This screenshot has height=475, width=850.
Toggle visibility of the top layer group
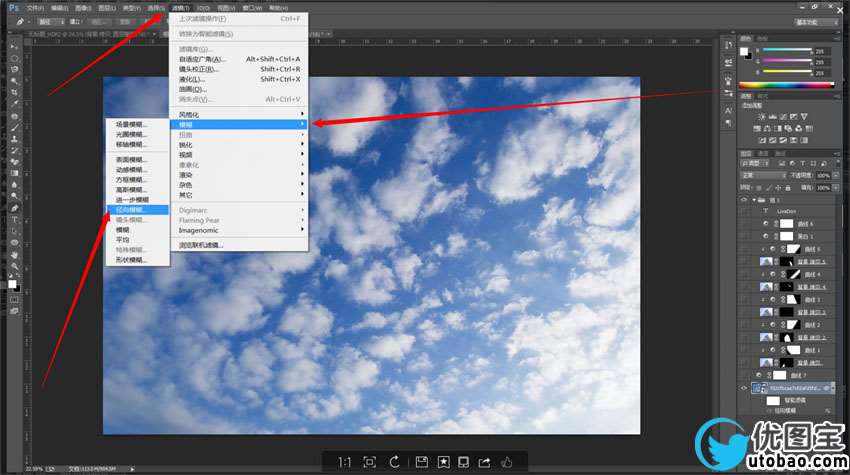[x=744, y=199]
